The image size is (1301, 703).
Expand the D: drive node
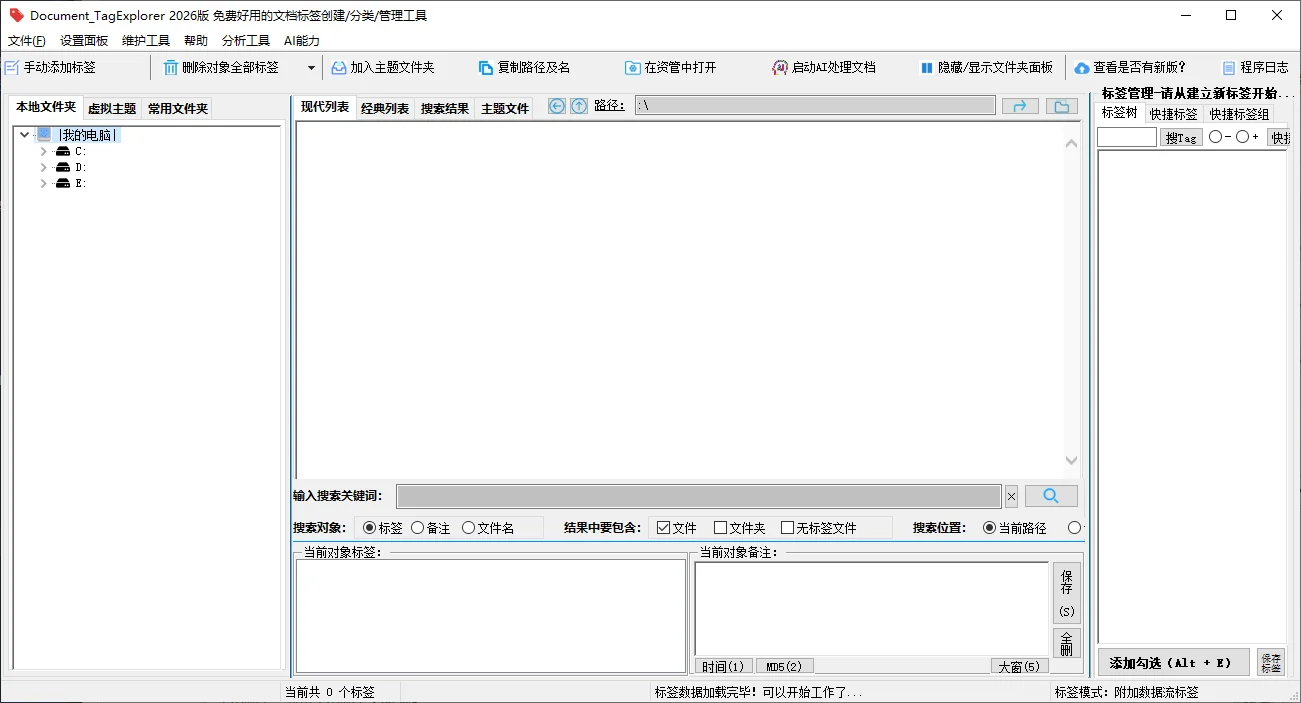click(43, 167)
